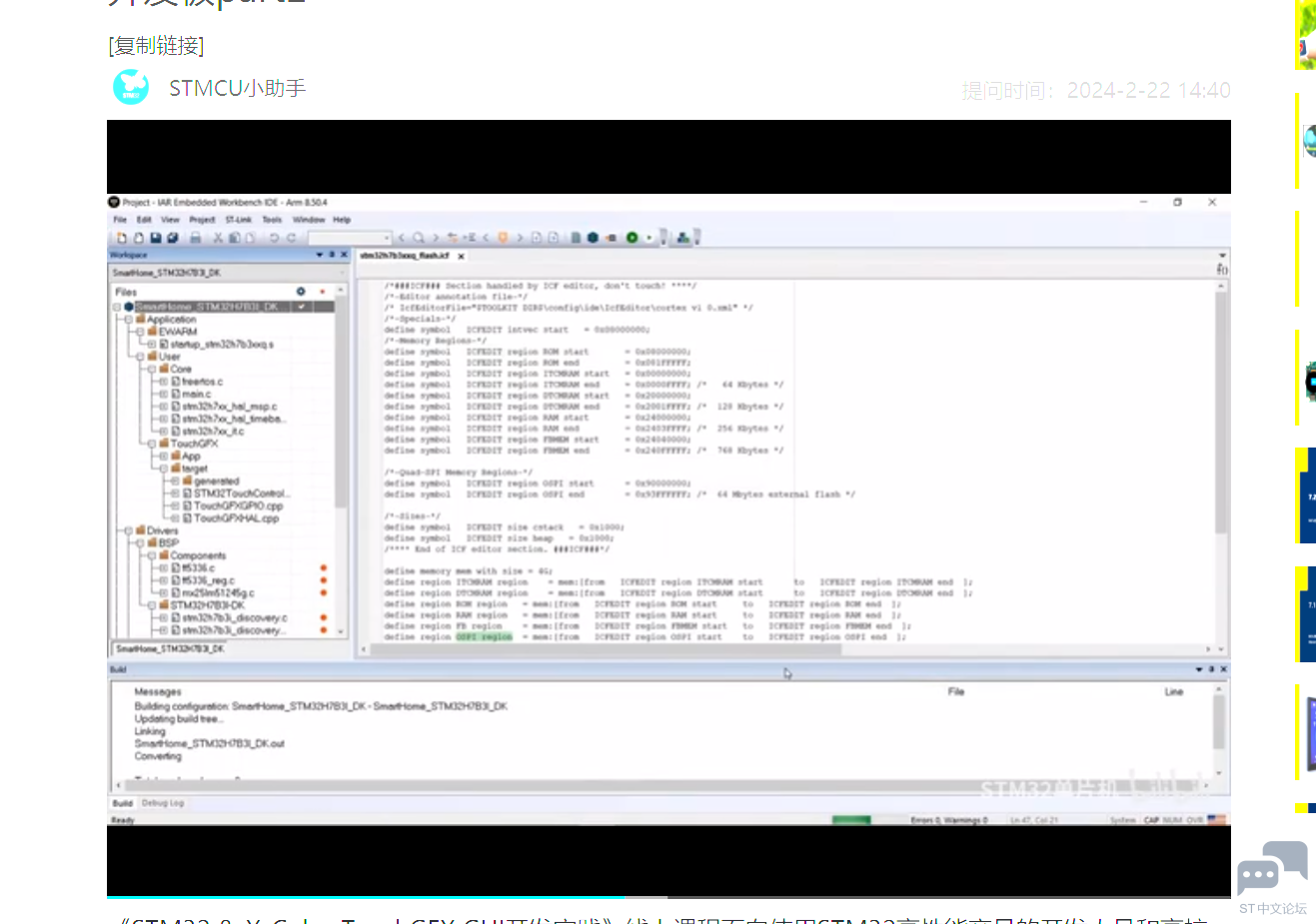
Task: Open the File menu
Action: [120, 220]
